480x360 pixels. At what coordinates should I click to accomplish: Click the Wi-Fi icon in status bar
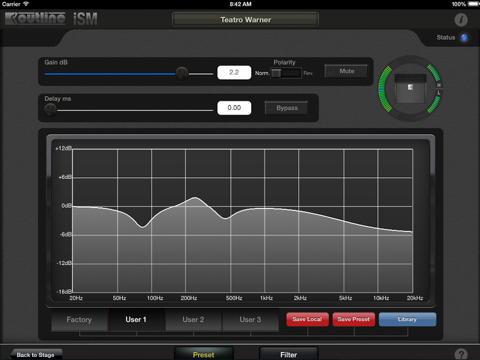(26, 4)
